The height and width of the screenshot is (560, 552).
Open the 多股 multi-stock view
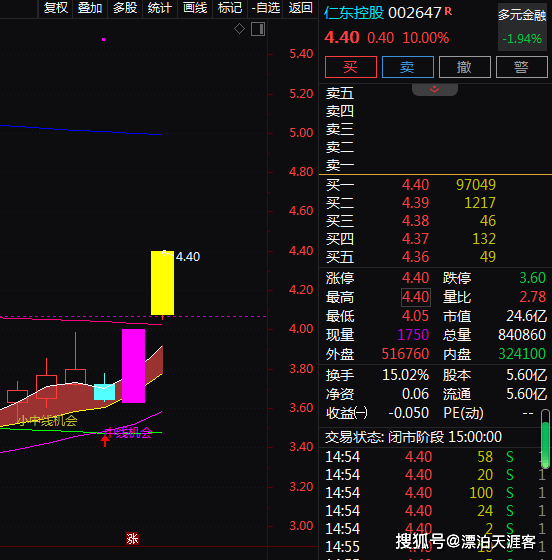click(x=125, y=8)
